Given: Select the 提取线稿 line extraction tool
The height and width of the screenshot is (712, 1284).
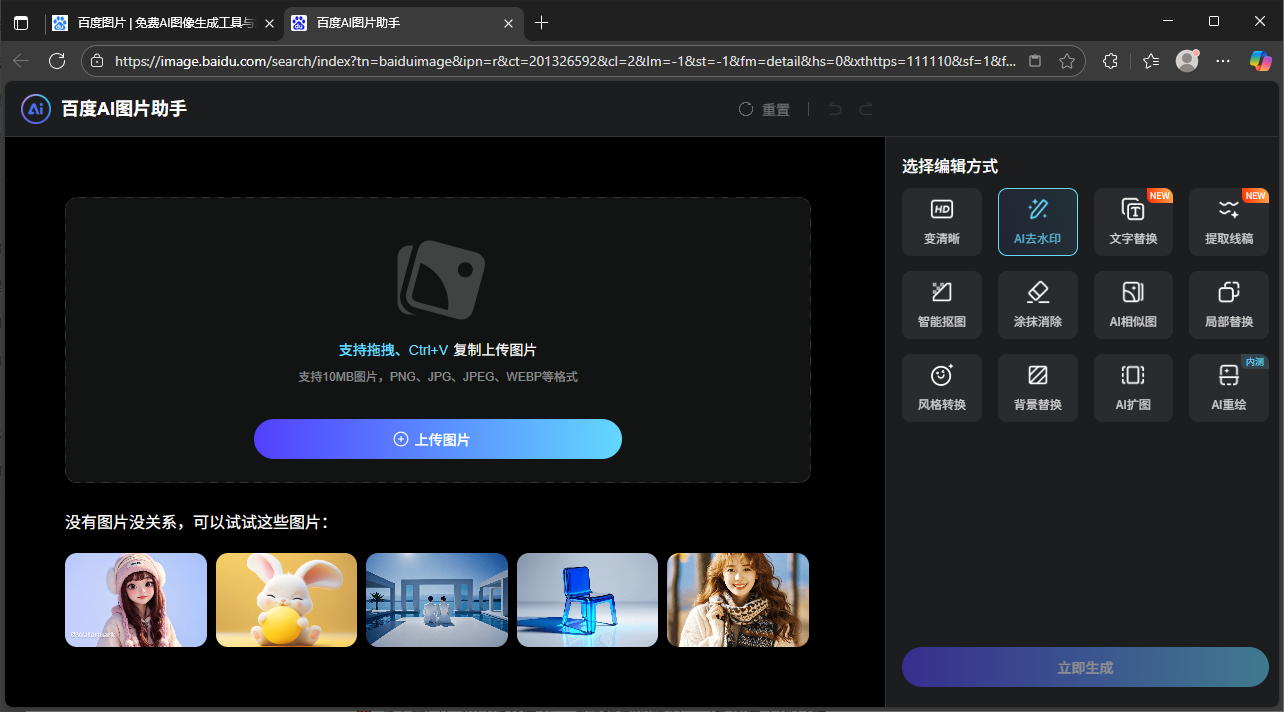Looking at the screenshot, I should click(1228, 221).
